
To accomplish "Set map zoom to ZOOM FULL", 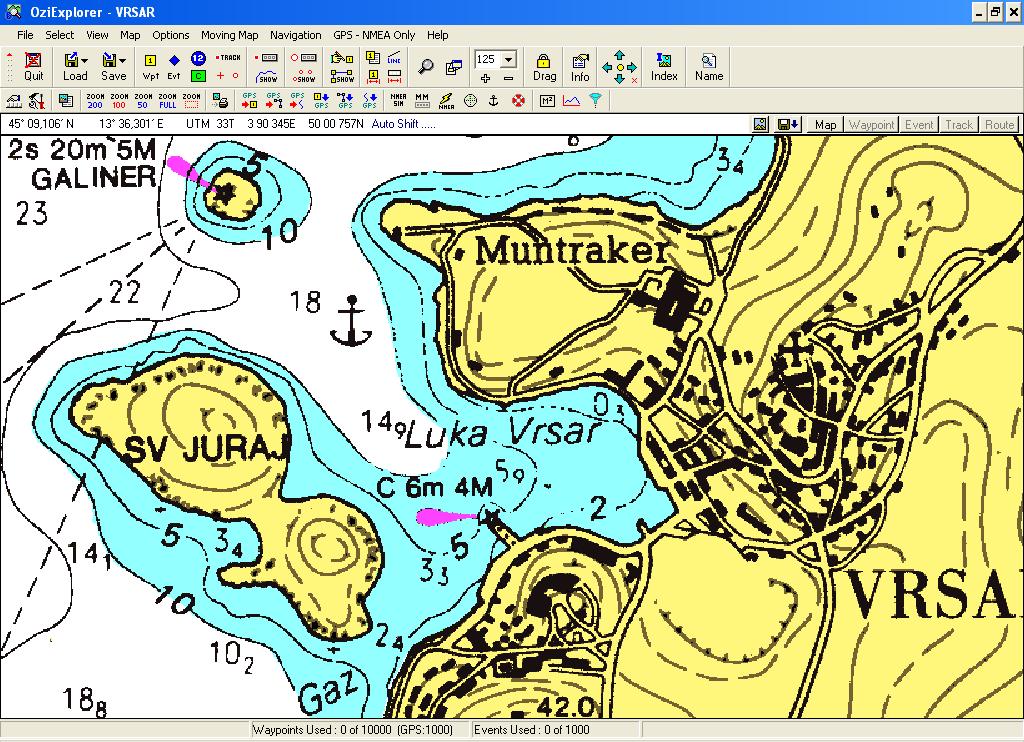I will coord(167,101).
